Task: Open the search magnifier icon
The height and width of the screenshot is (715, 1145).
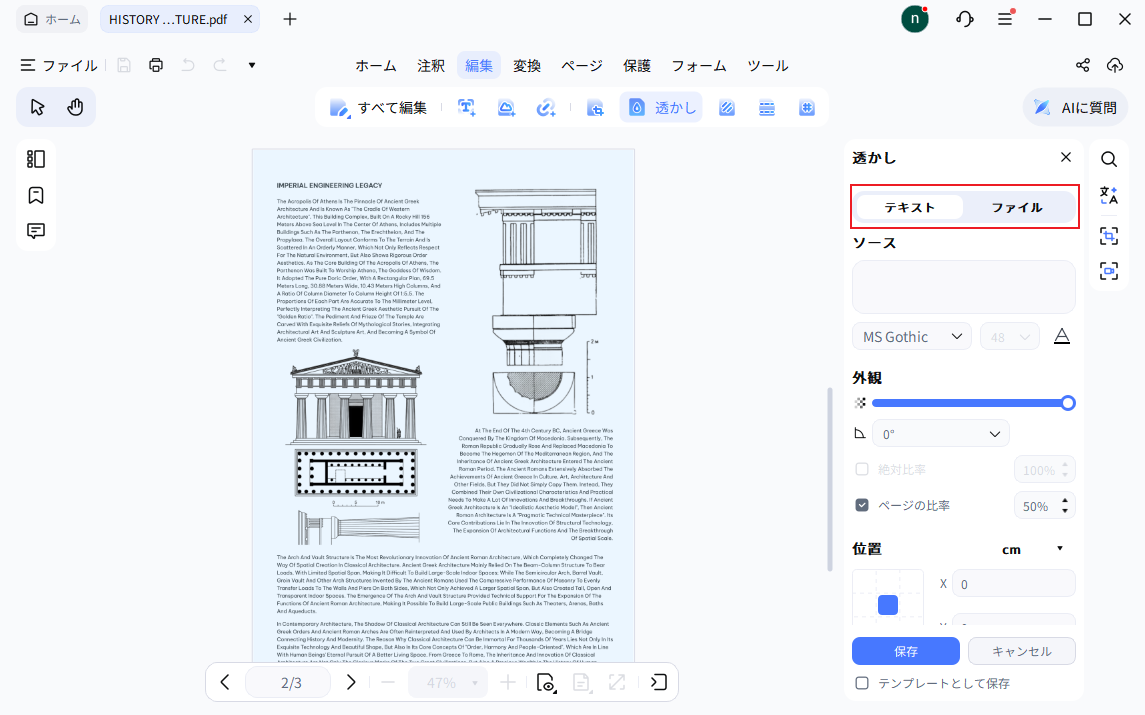Action: [x=1108, y=159]
